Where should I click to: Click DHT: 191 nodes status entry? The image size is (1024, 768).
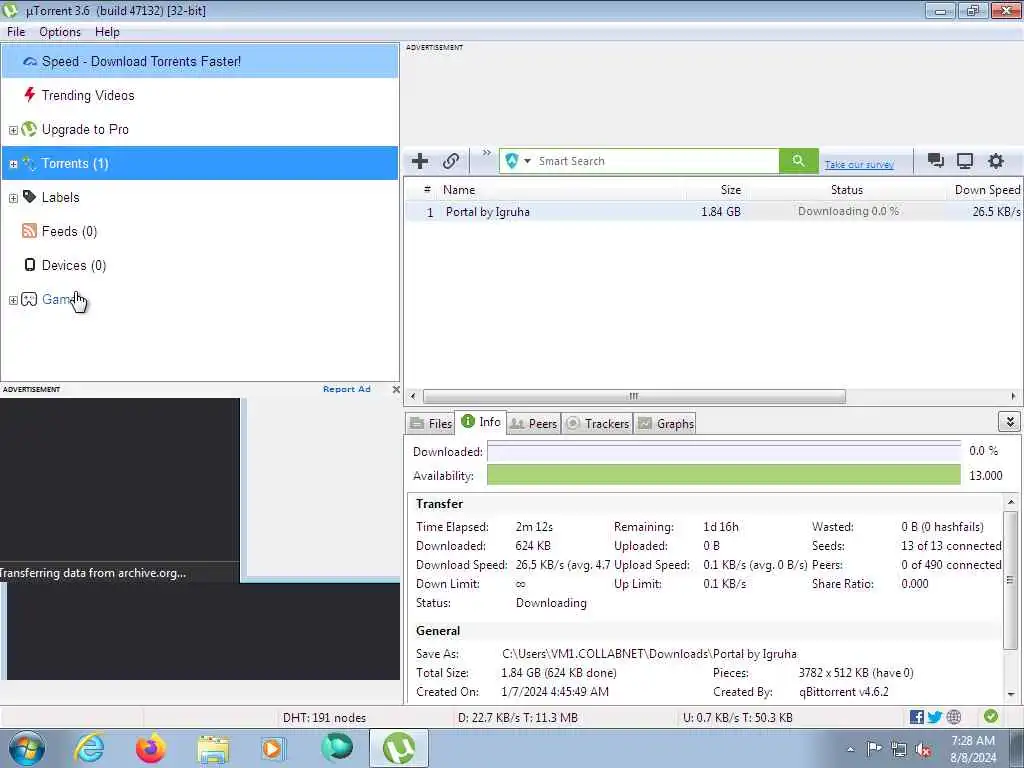pyautogui.click(x=324, y=718)
